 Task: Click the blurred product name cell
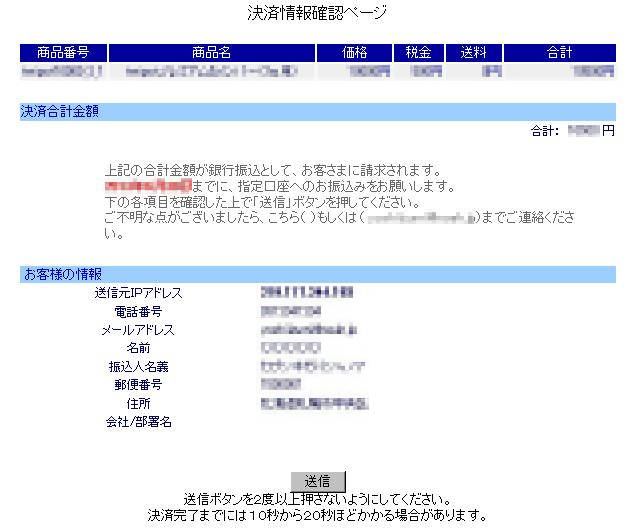[212, 72]
